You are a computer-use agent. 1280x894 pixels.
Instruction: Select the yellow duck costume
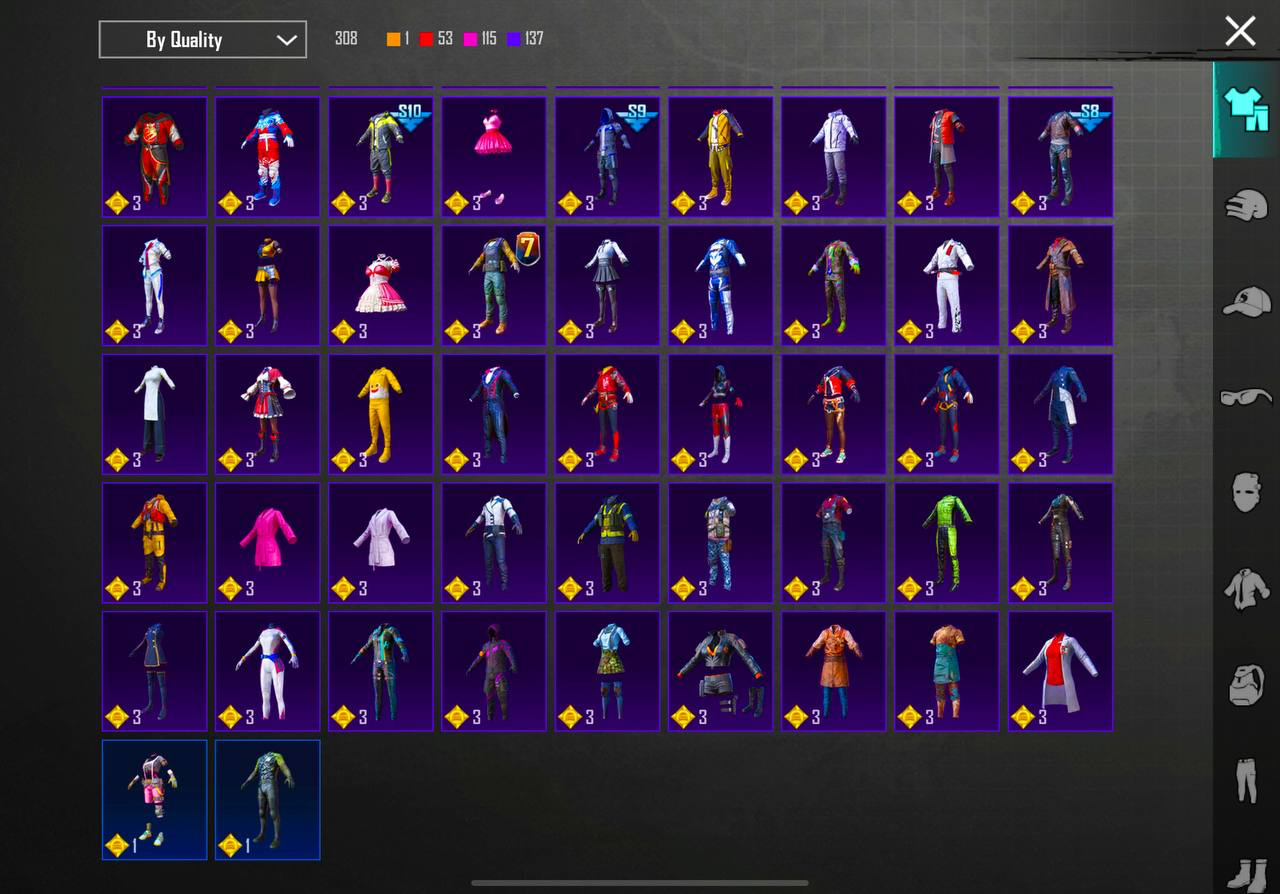click(x=381, y=415)
